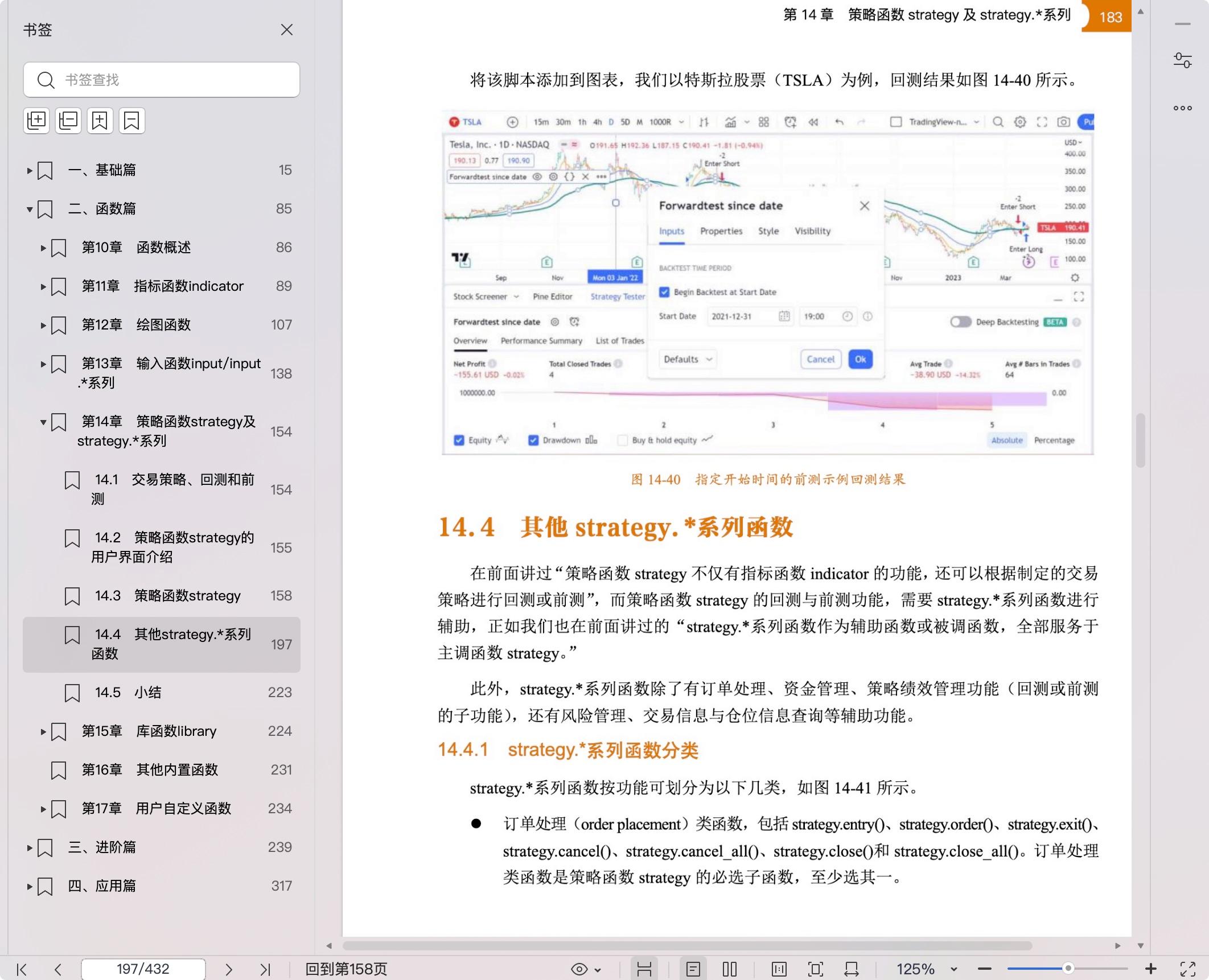Close the 书签 bookmarks panel
Viewport: 1209px width, 980px height.
287,30
